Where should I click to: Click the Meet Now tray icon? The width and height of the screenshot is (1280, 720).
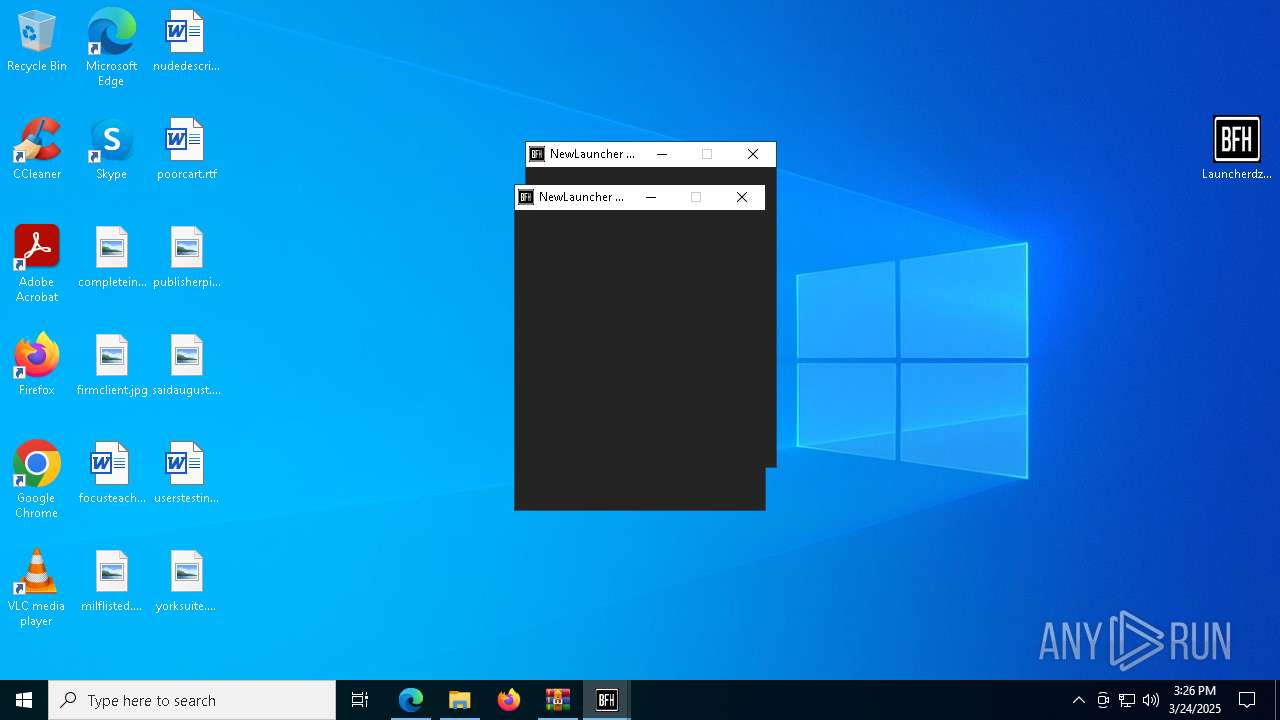tap(1102, 700)
